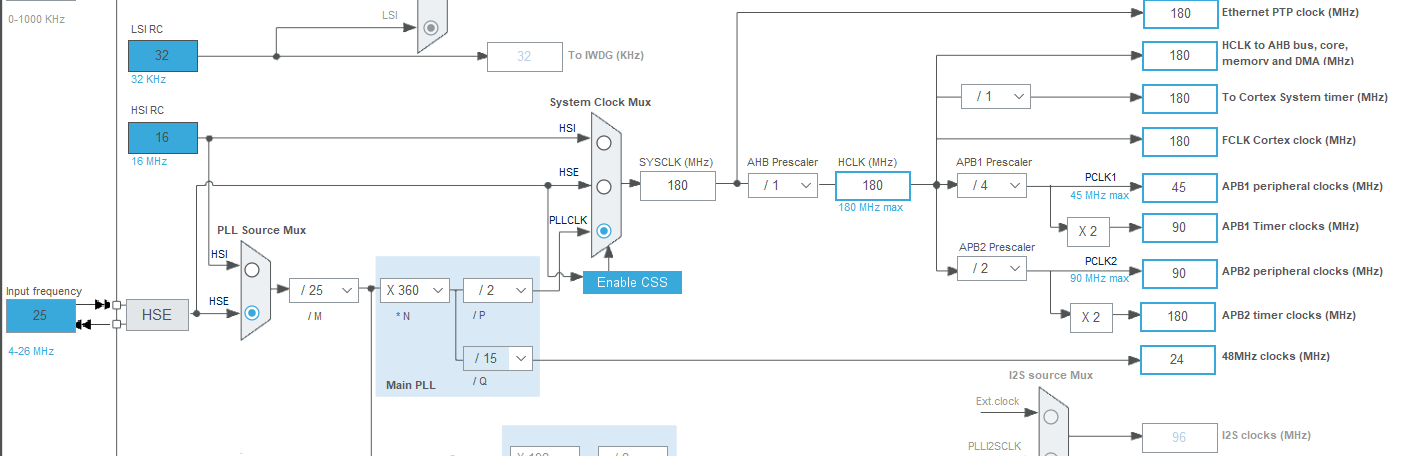Open the X 360 PLLN multiplier dropdown
The image size is (1405, 456).
tap(414, 290)
